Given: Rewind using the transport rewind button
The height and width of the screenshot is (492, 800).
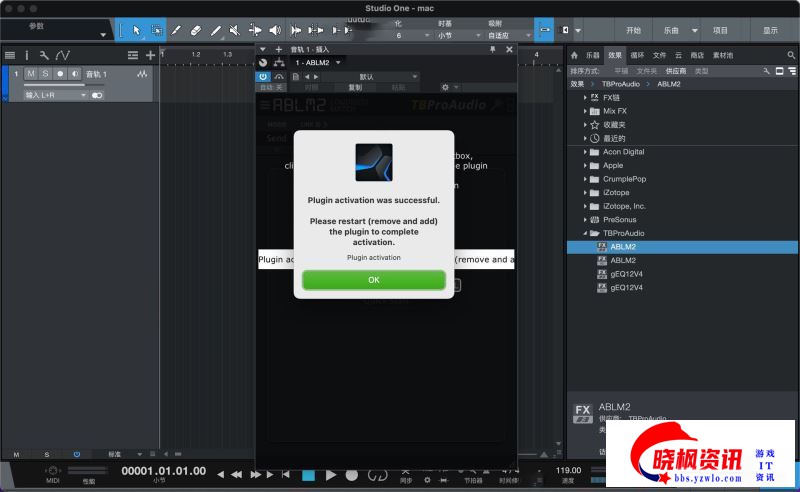Looking at the screenshot, I should [236, 475].
